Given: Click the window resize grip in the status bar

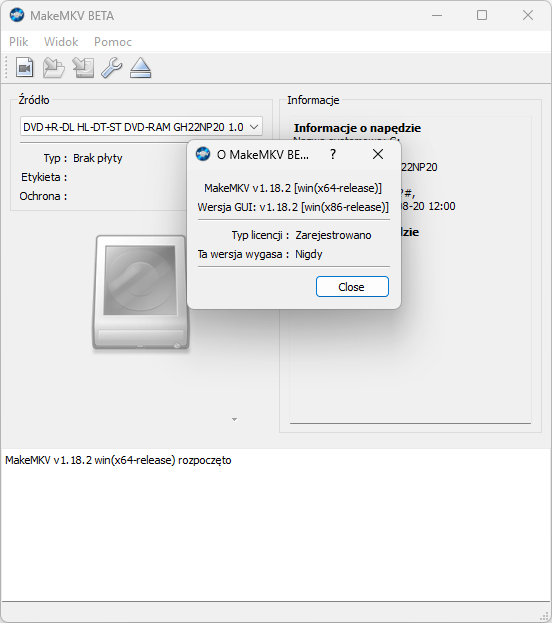Looking at the screenshot, I should click(x=544, y=615).
